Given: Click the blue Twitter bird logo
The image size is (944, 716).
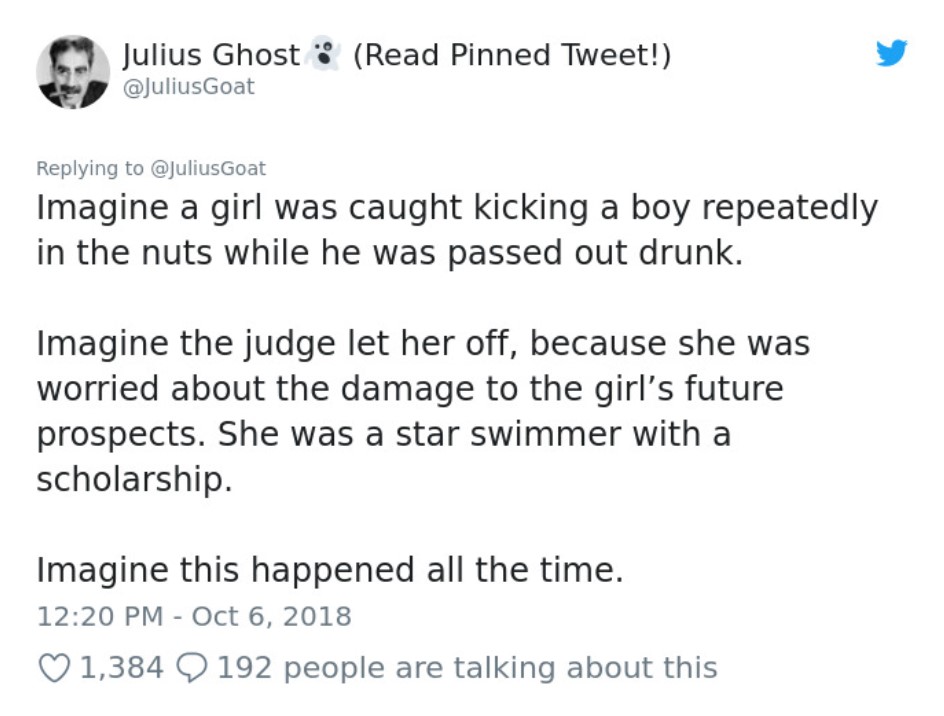Looking at the screenshot, I should pos(891,53).
